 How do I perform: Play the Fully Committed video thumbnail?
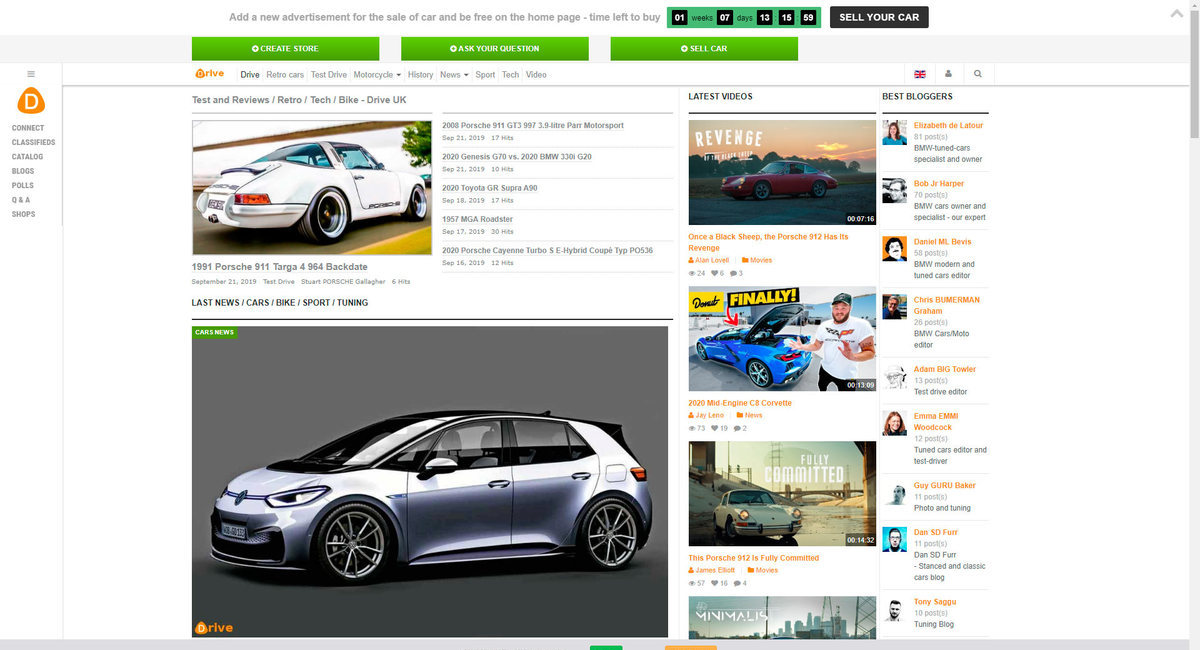tap(782, 493)
